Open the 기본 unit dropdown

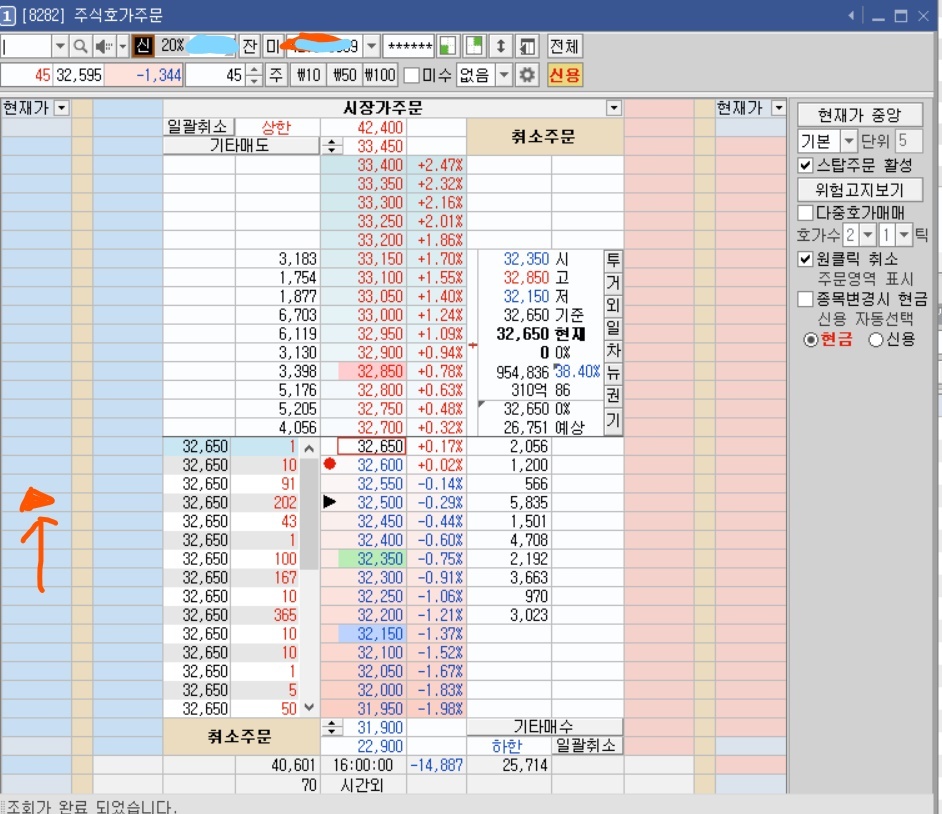pyautogui.click(x=849, y=141)
